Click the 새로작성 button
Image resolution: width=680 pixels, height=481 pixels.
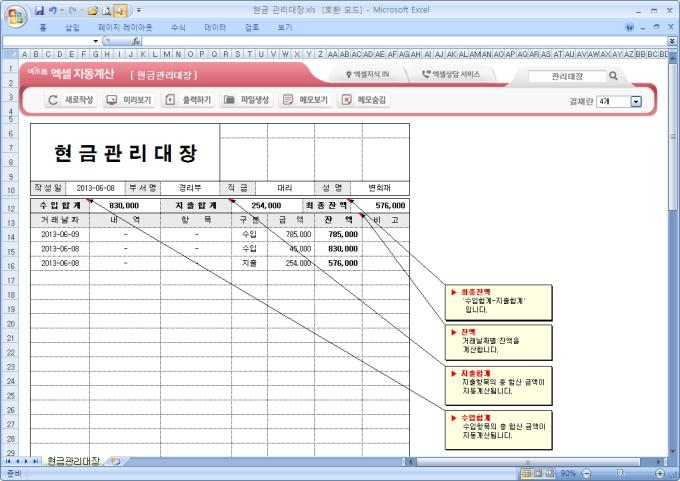(70, 100)
